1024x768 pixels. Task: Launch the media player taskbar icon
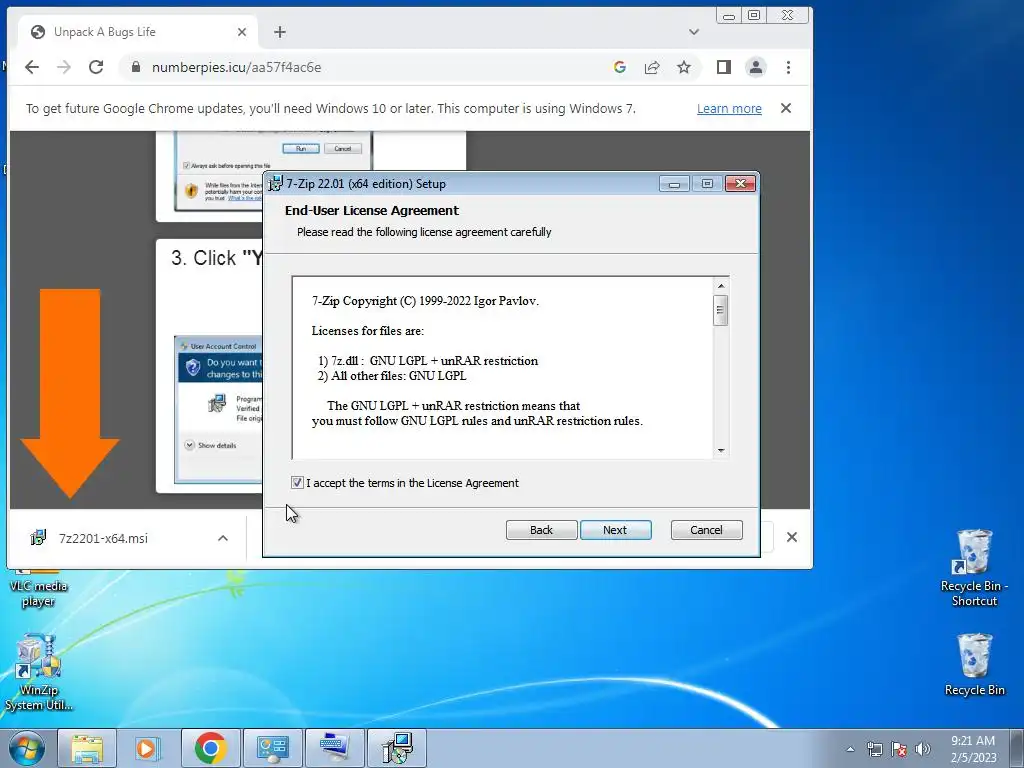click(148, 748)
